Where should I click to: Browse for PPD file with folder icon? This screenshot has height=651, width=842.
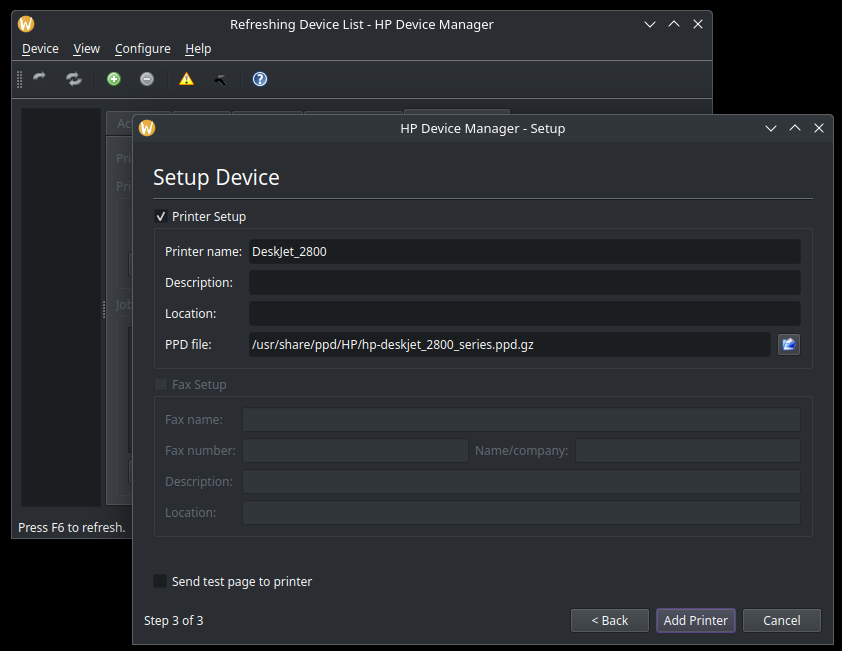tap(789, 344)
